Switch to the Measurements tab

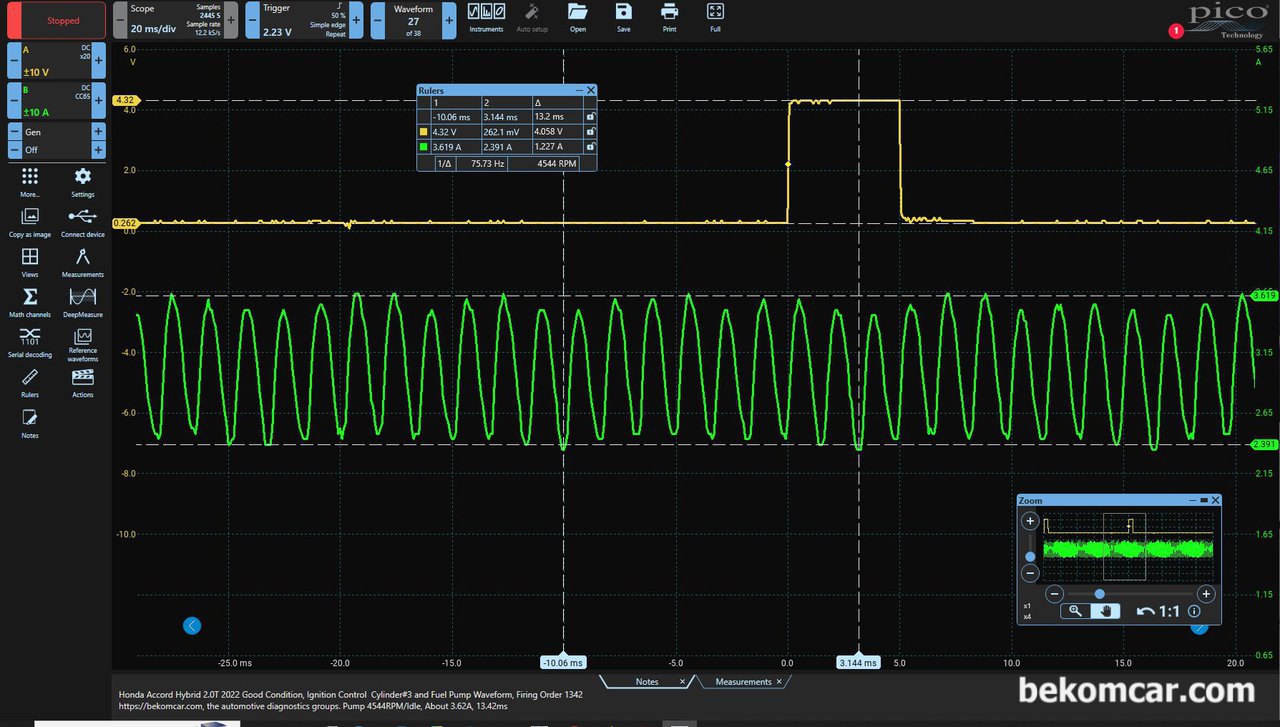[x=743, y=682]
